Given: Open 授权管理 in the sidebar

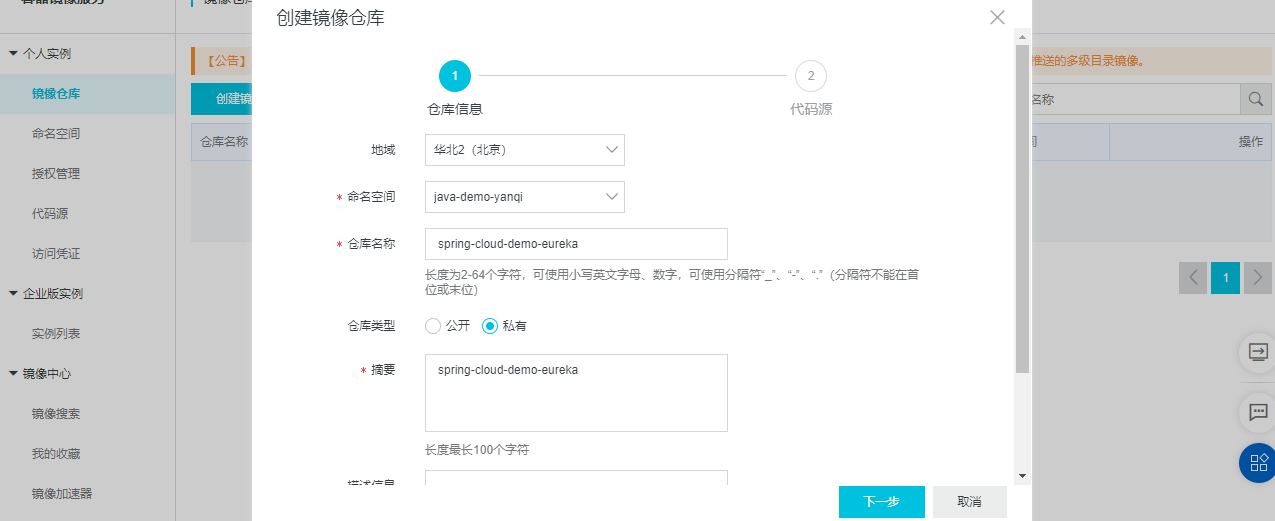Looking at the screenshot, I should pos(56,173).
